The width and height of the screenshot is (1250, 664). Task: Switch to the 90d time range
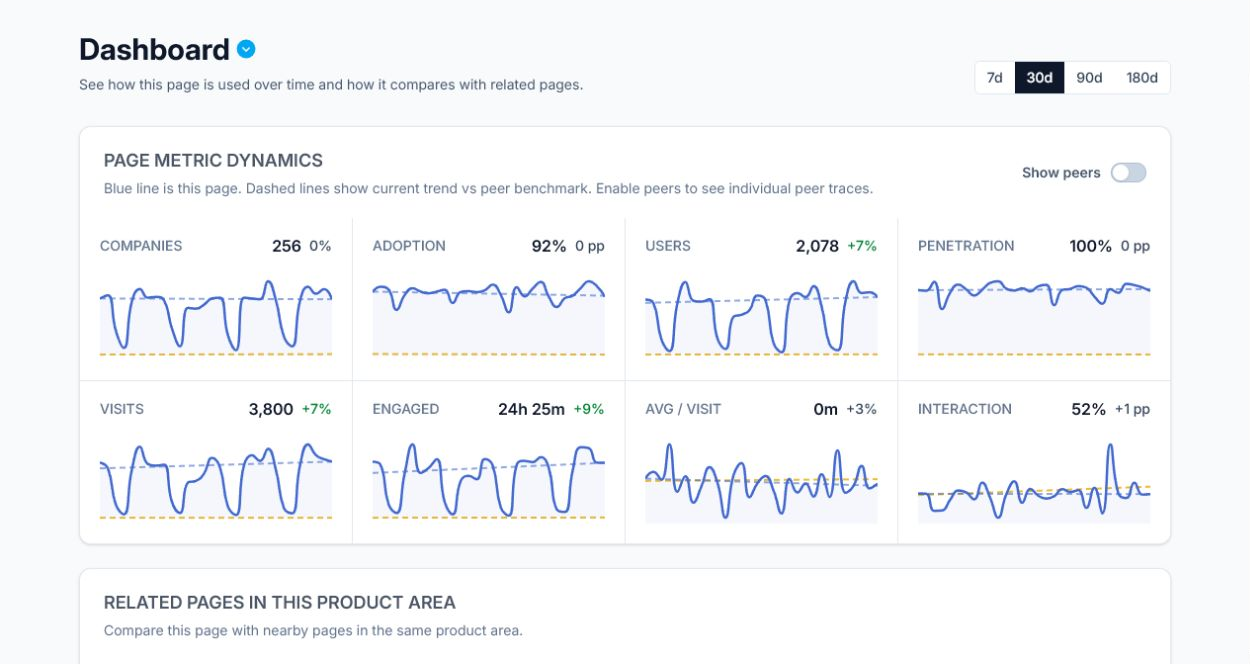coord(1089,78)
